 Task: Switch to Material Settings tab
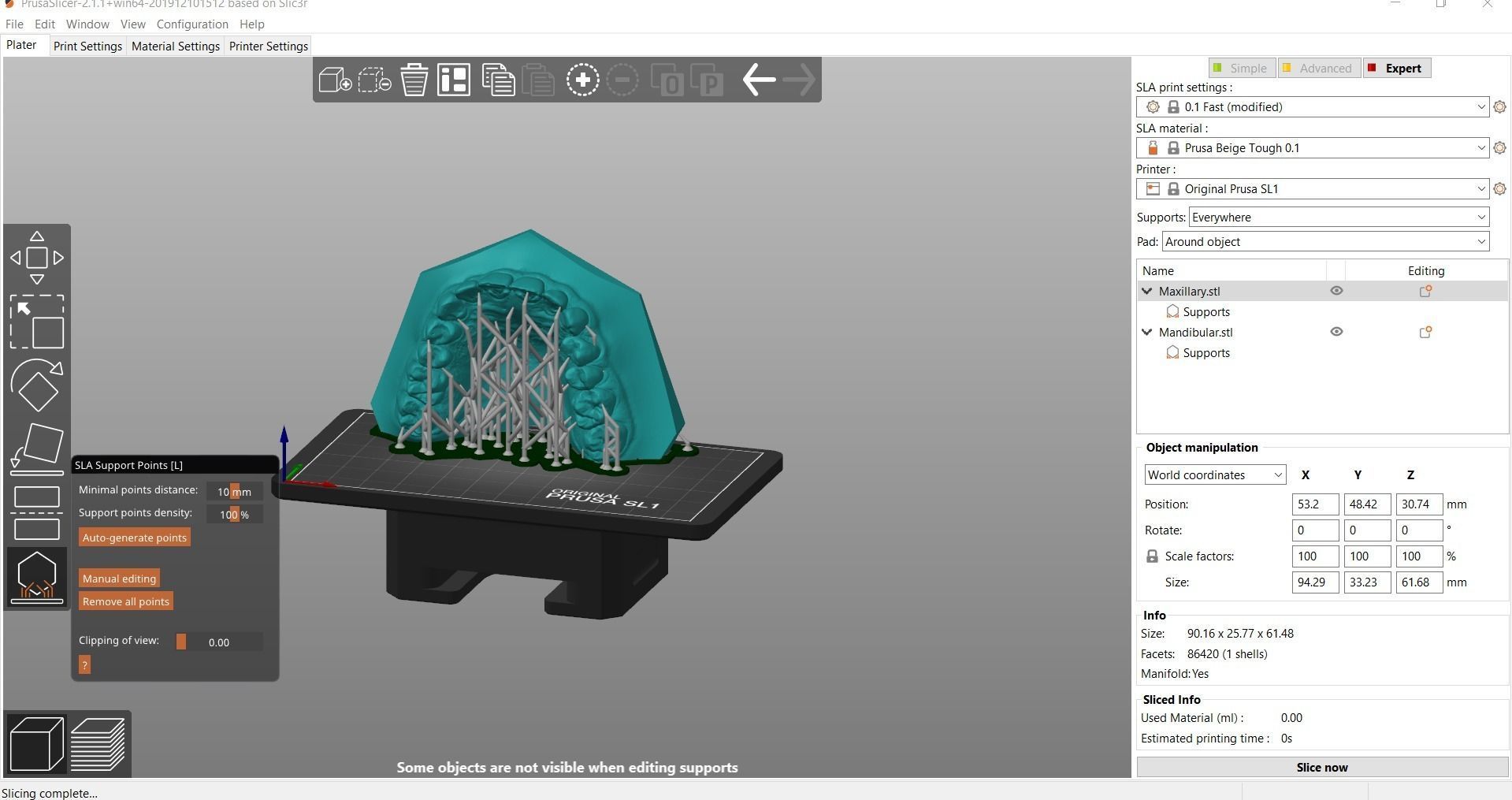pyautogui.click(x=176, y=47)
